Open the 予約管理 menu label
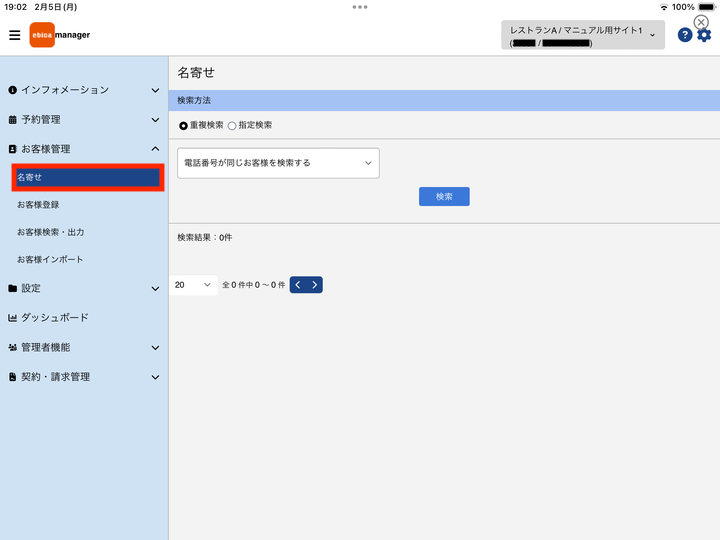 tap(41, 120)
